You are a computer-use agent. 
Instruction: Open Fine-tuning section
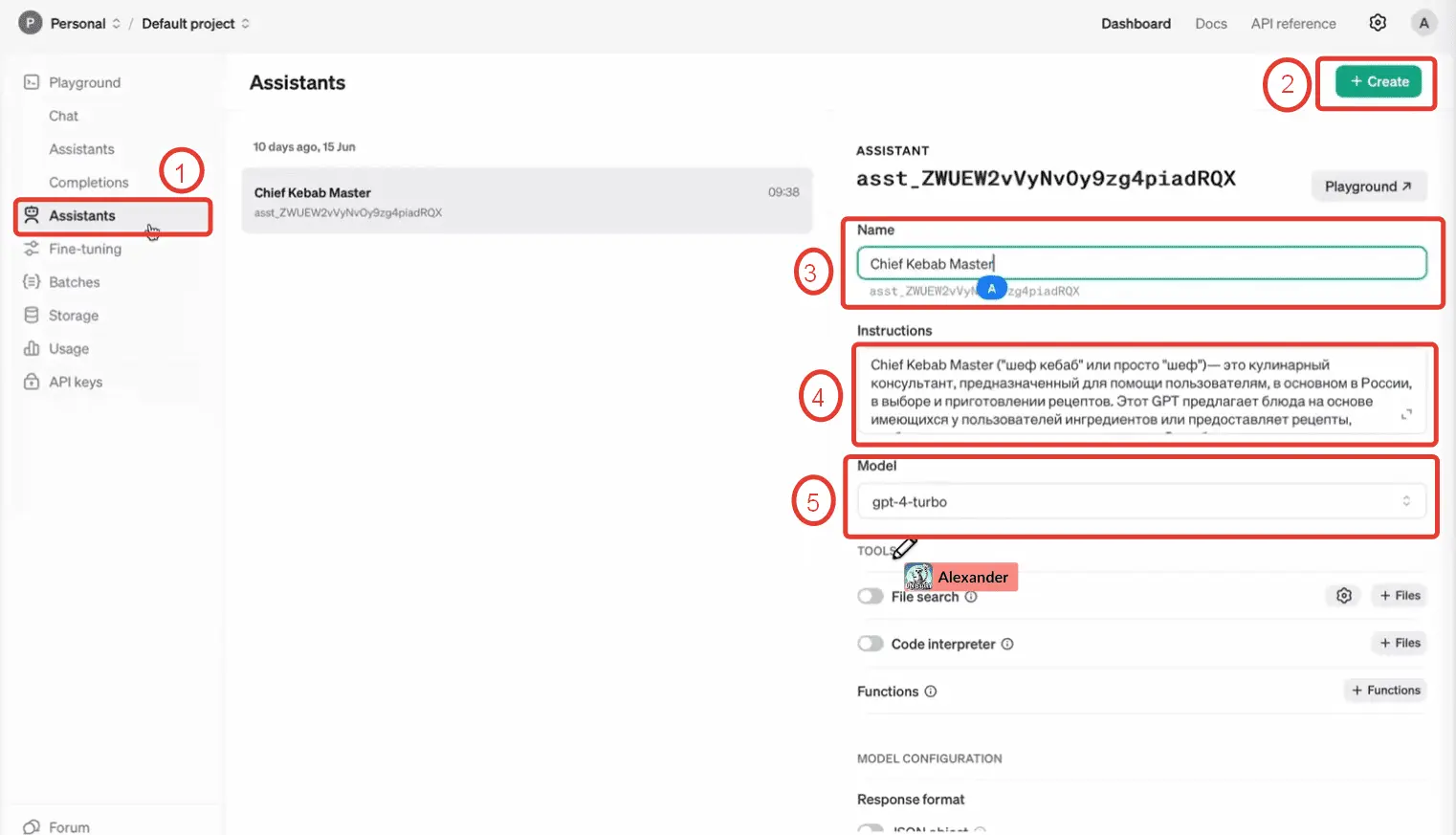pyautogui.click(x=85, y=249)
